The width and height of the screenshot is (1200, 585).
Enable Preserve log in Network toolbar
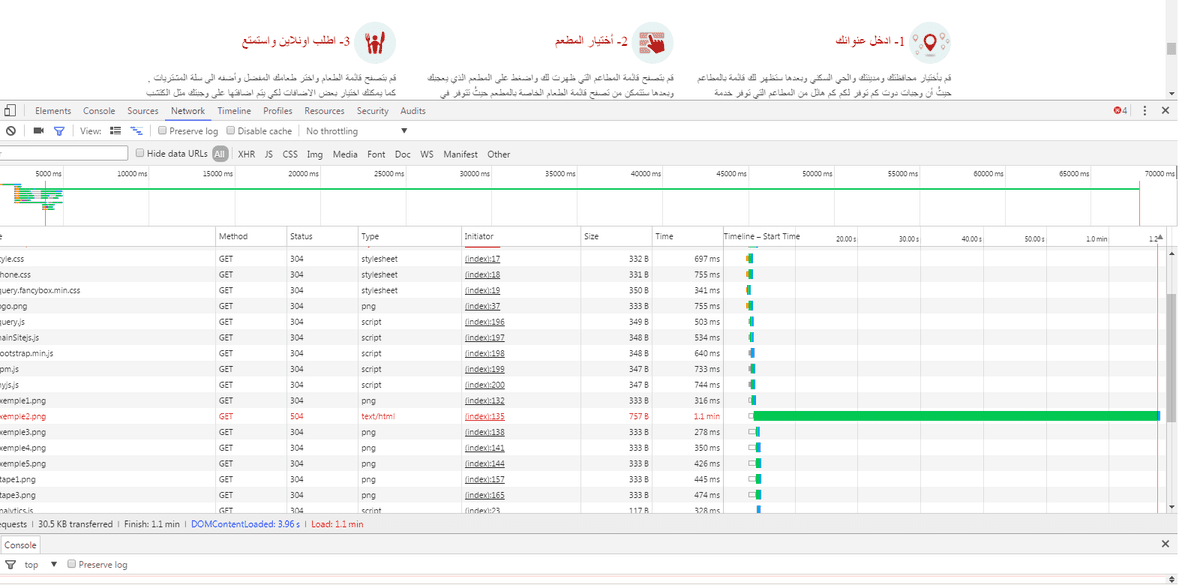tap(163, 131)
